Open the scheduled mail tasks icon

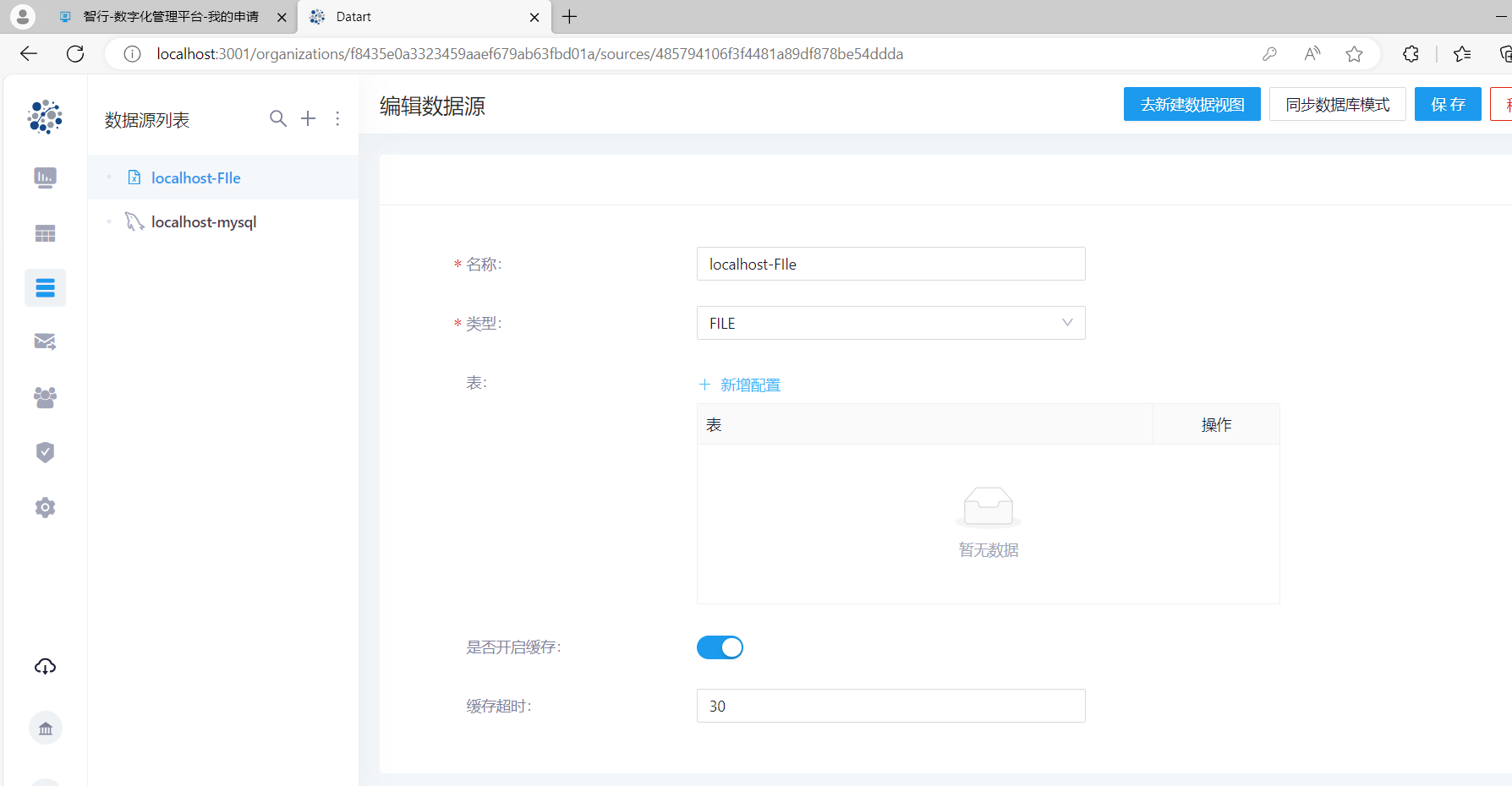(x=45, y=341)
